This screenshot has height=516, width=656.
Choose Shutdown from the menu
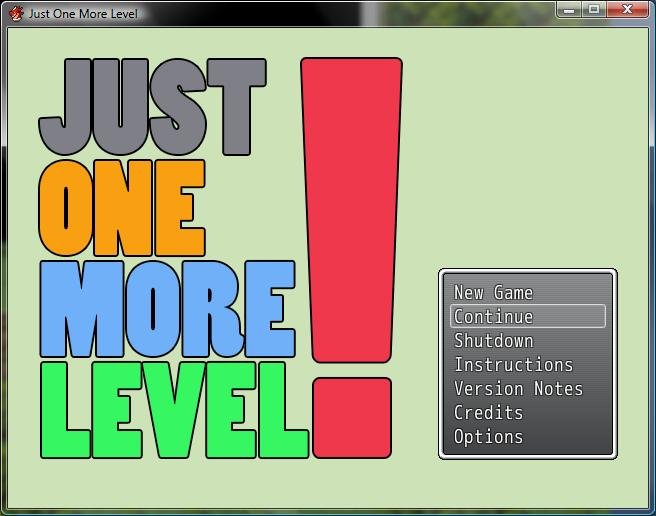tap(494, 341)
